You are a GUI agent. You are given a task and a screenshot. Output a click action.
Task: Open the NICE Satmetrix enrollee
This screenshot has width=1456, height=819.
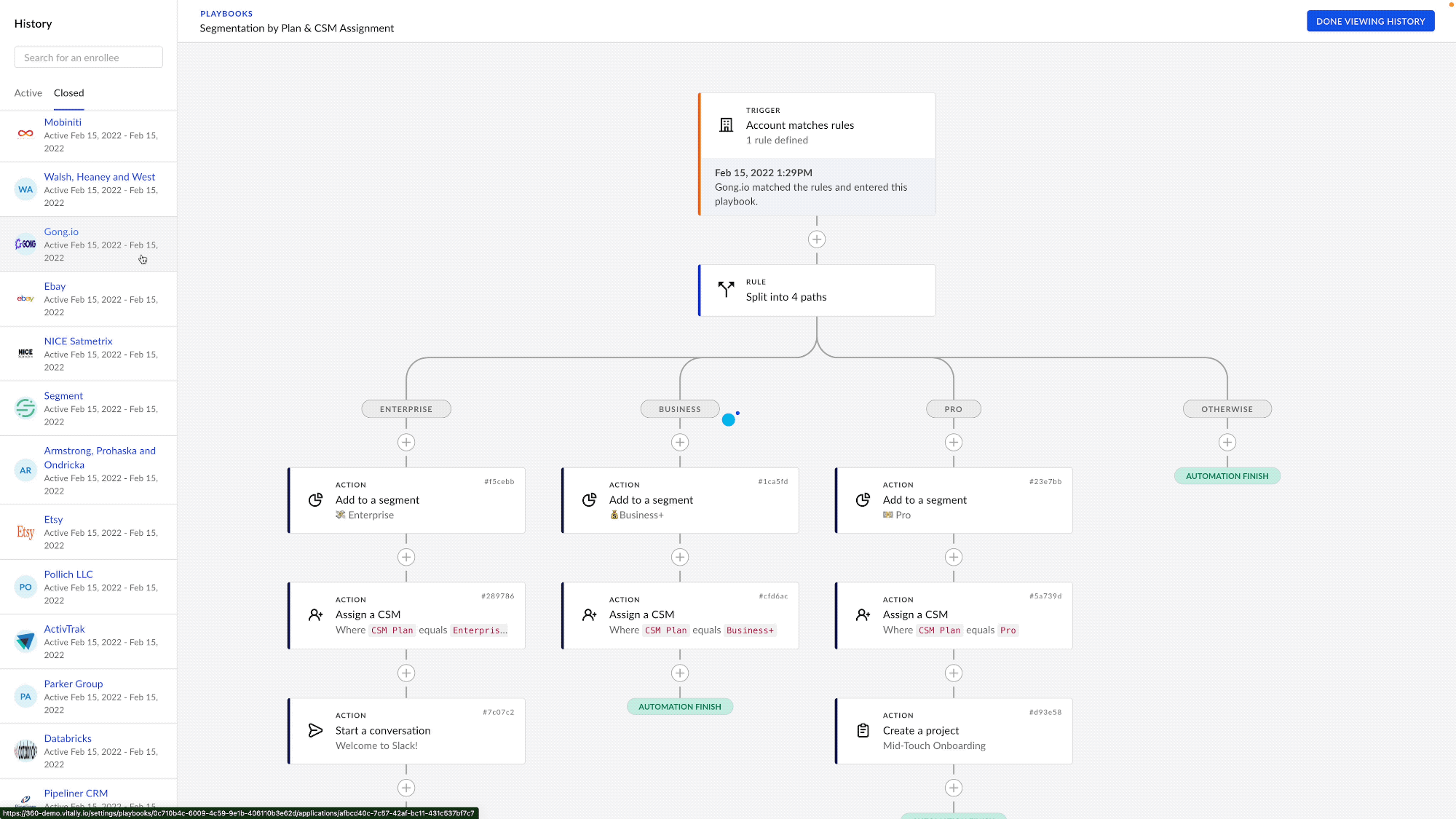coord(89,354)
